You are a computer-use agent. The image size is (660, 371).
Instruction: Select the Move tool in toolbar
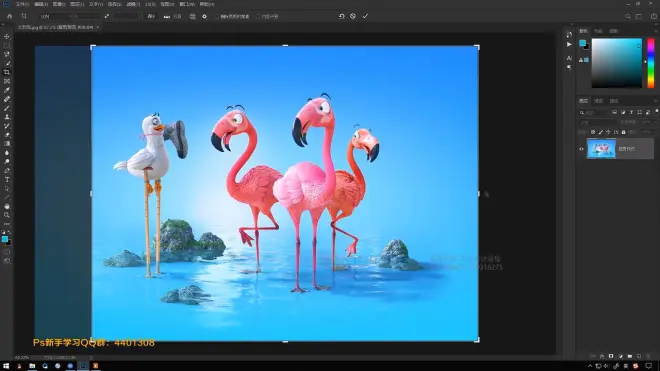click(7, 37)
